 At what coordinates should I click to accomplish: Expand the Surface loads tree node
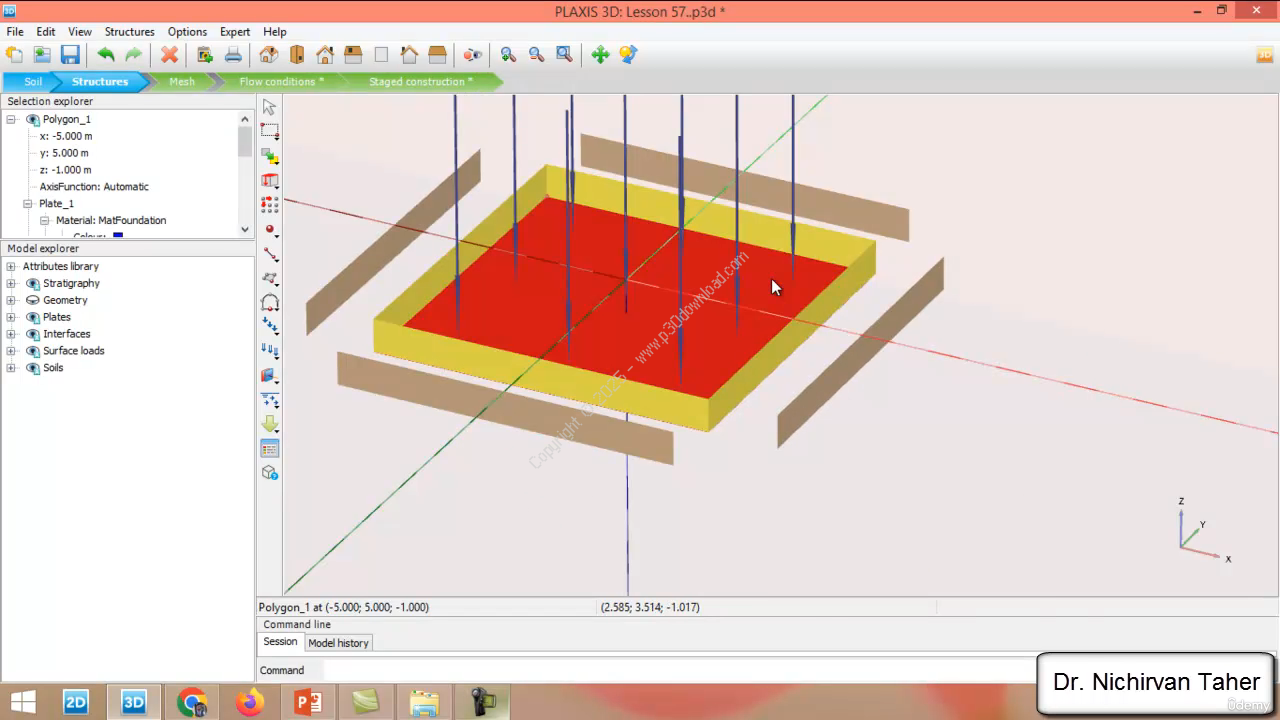click(x=11, y=351)
